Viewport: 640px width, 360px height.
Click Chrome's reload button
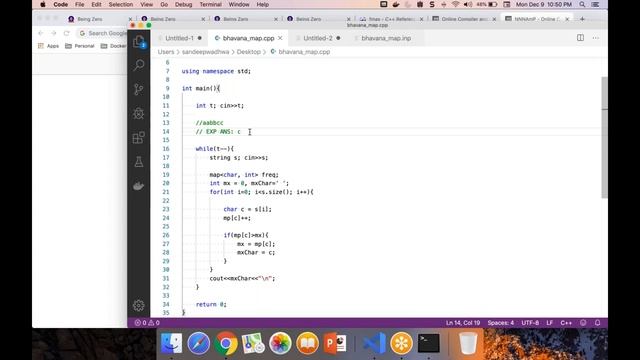click(x=67, y=33)
